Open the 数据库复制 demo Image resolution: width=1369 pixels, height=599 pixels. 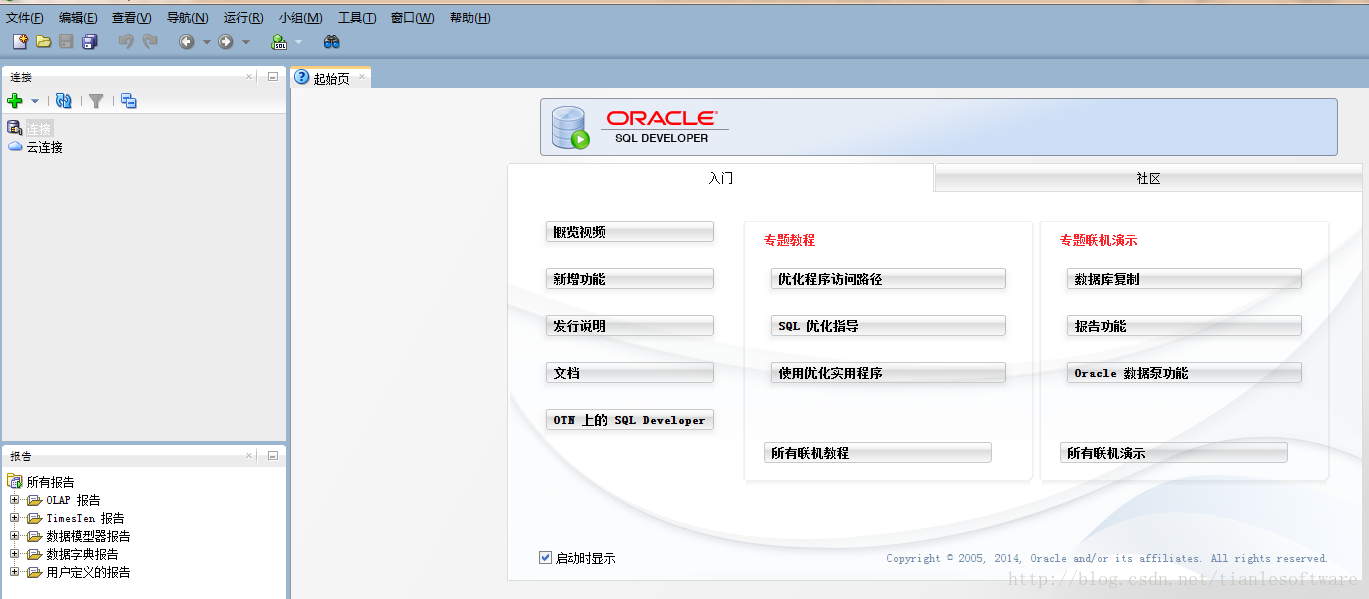[1184, 279]
